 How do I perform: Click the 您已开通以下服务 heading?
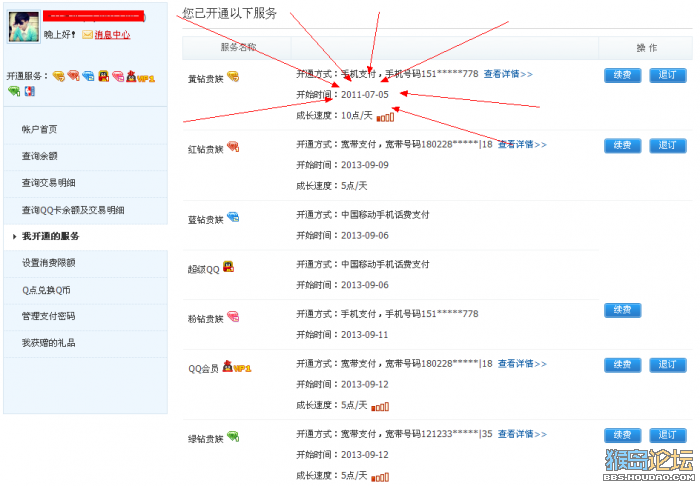pos(229,13)
